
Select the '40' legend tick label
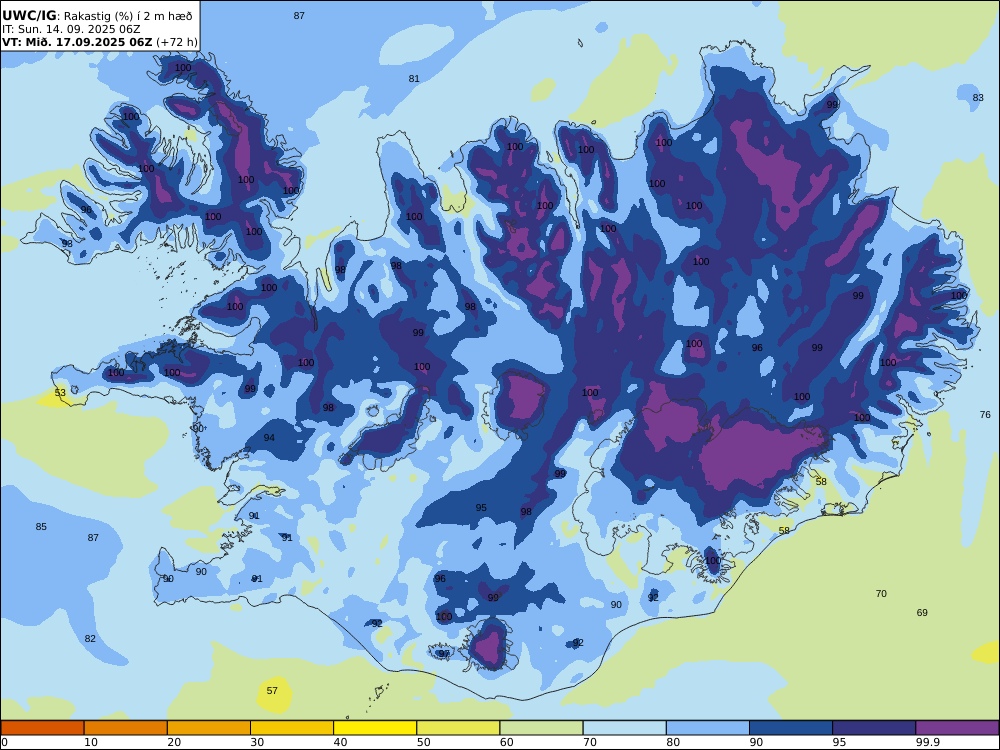[x=341, y=742]
